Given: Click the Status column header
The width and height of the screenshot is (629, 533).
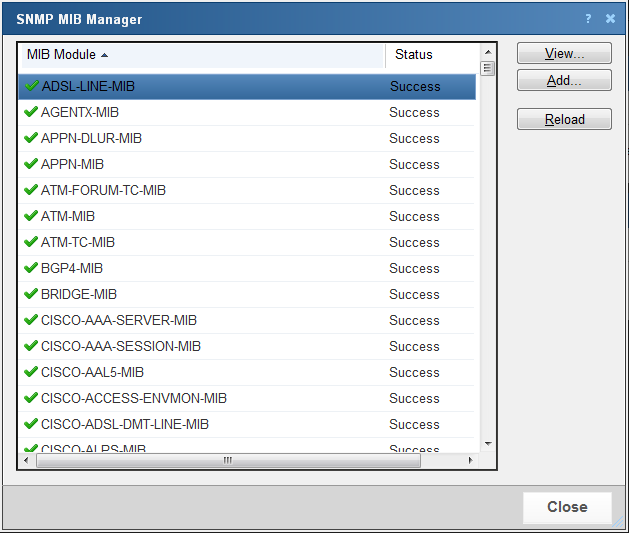Looking at the screenshot, I should click(414, 55).
